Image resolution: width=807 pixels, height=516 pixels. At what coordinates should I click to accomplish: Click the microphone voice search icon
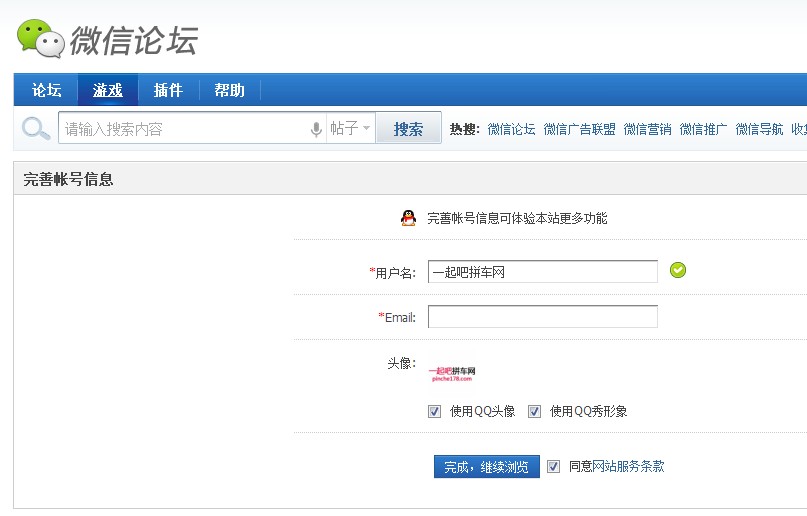pos(316,129)
